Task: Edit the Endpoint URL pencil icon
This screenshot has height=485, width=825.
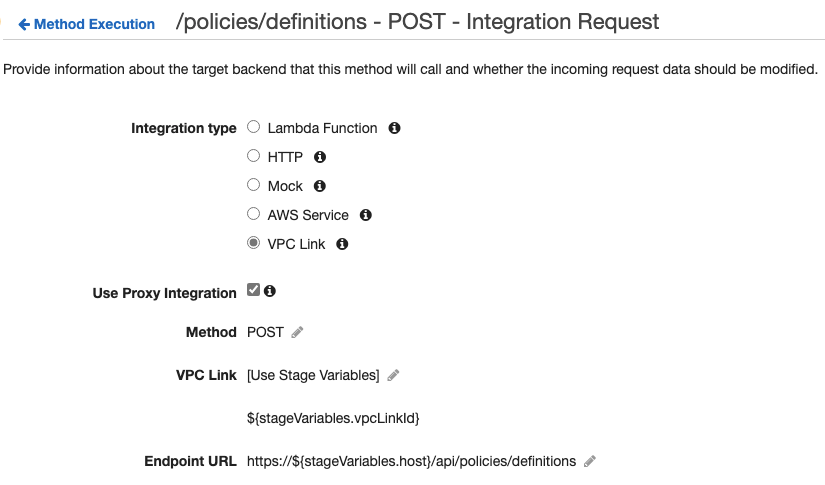Action: click(590, 461)
